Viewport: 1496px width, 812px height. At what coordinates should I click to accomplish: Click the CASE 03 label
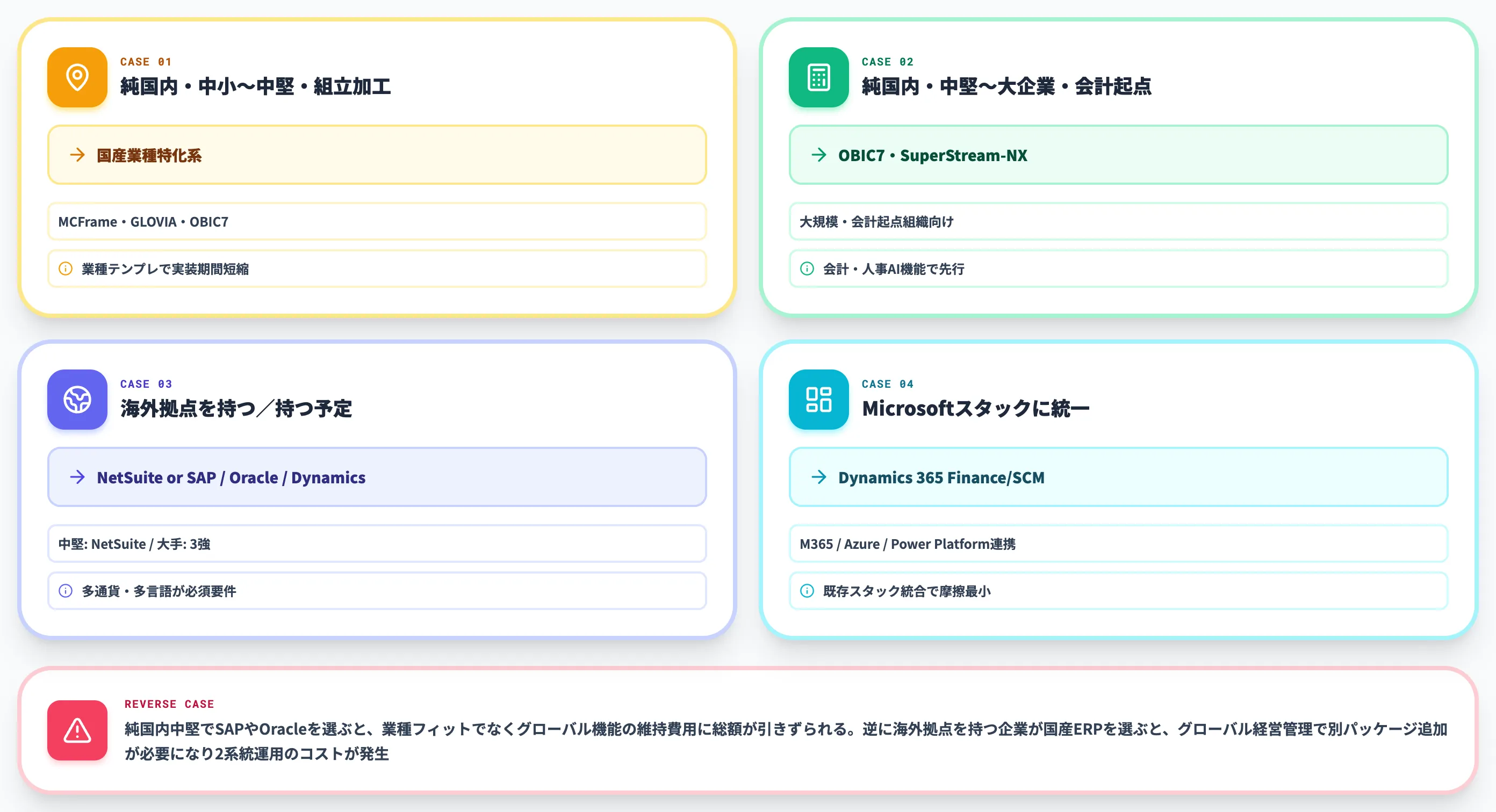click(146, 383)
